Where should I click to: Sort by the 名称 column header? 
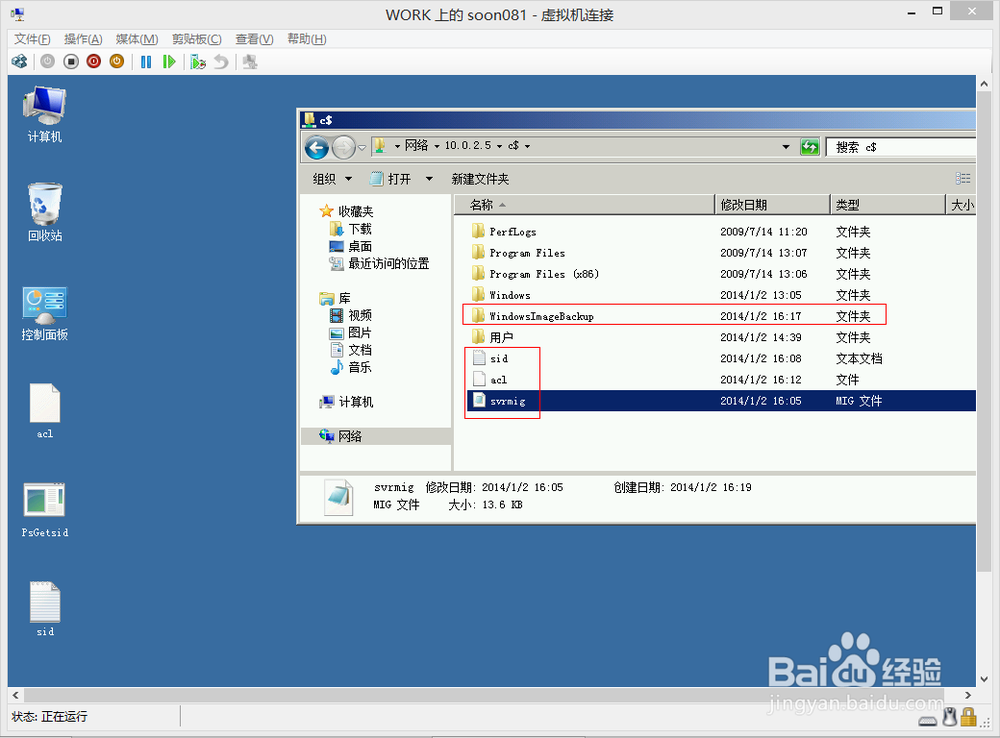(584, 205)
